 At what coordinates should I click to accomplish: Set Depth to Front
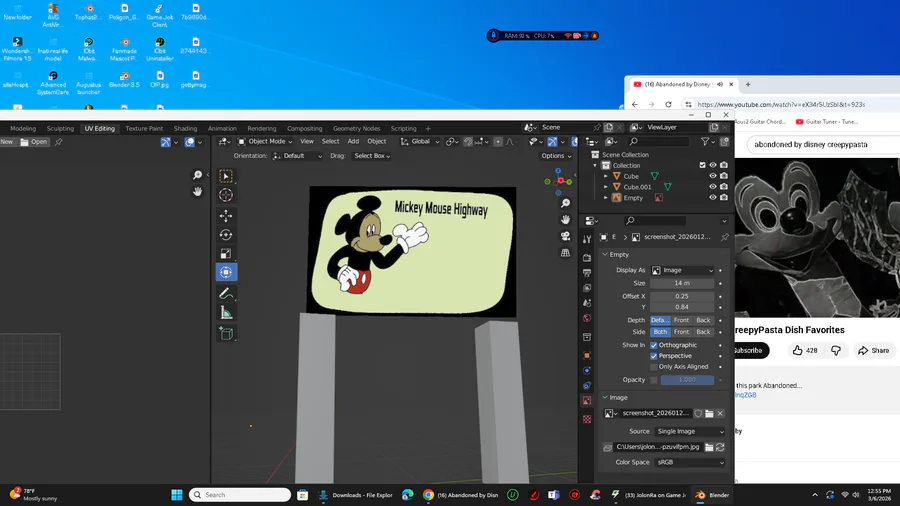click(682, 320)
